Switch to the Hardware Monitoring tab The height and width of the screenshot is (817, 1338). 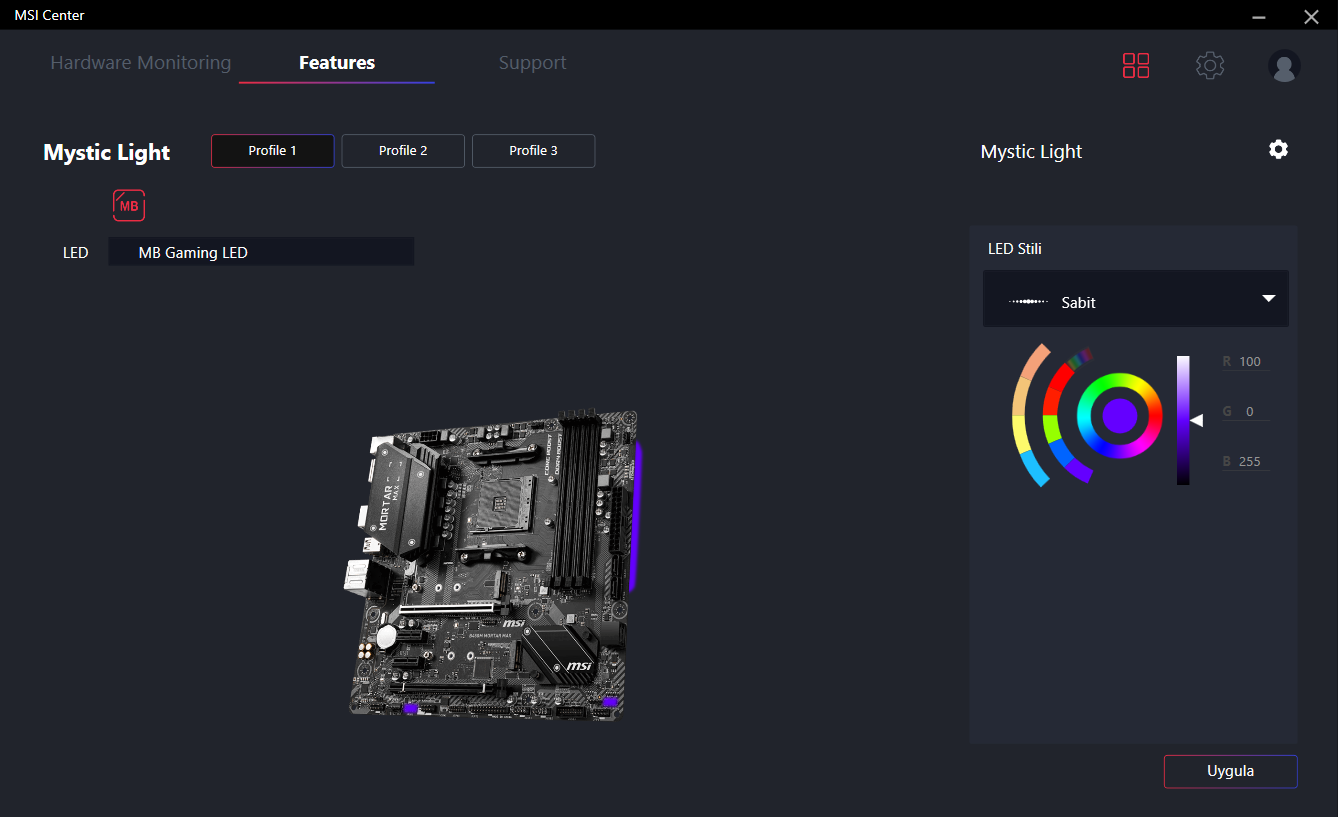(141, 63)
